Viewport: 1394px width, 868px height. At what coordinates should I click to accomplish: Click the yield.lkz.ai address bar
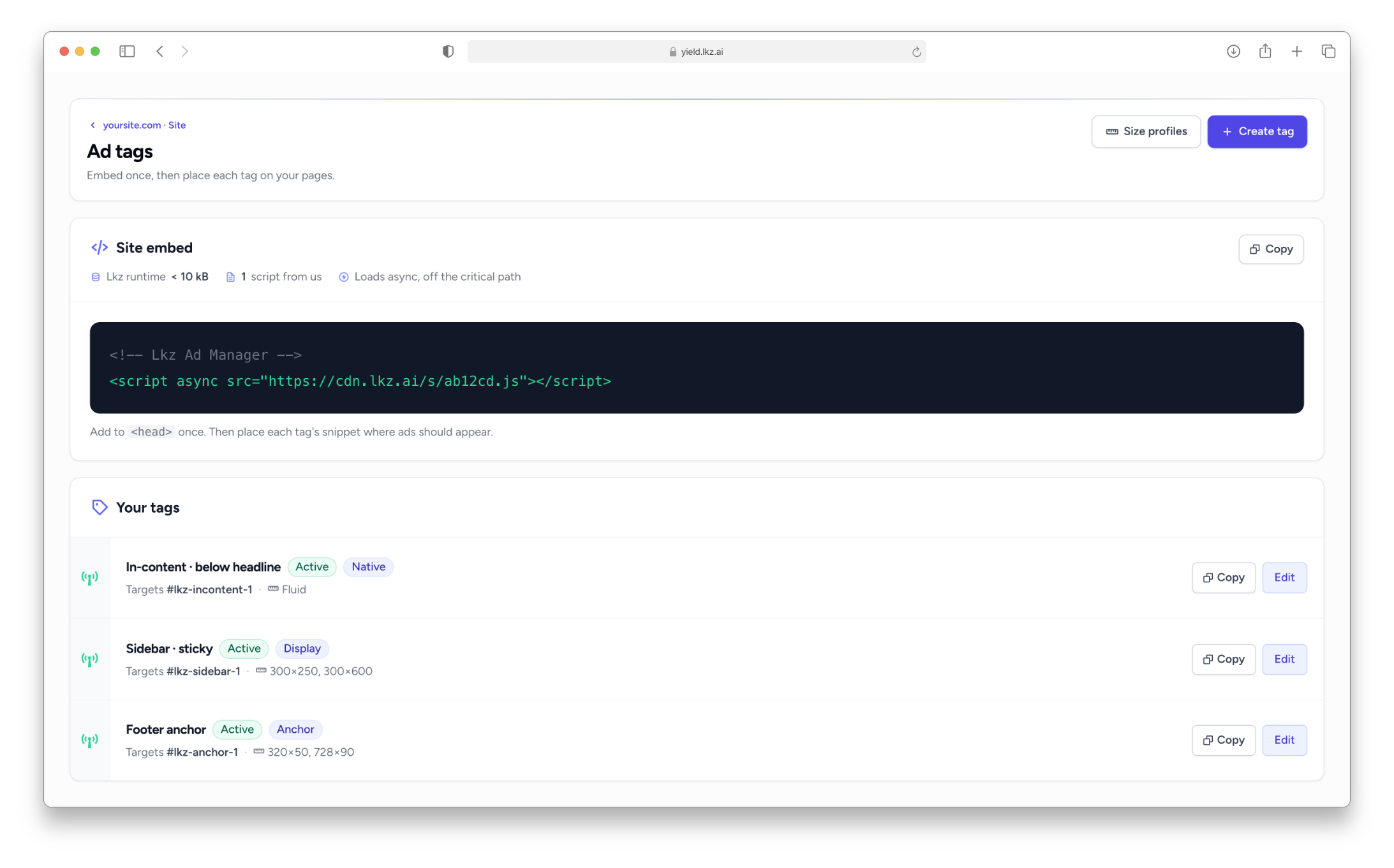tap(696, 52)
